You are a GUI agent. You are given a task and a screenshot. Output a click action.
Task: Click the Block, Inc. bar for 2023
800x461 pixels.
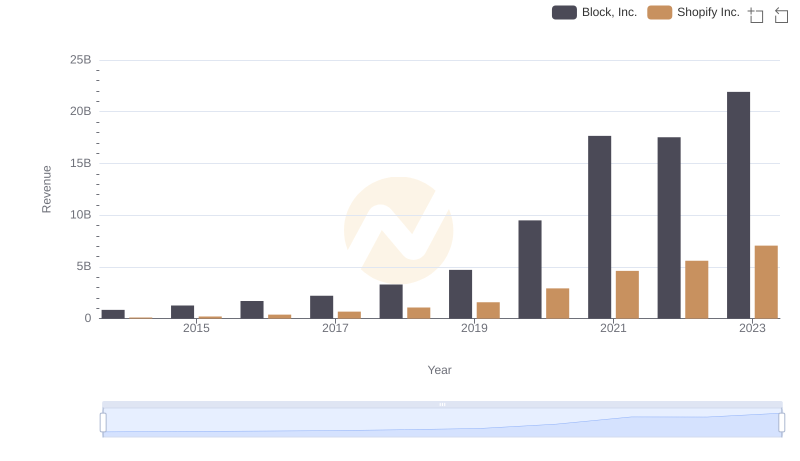[x=738, y=206]
